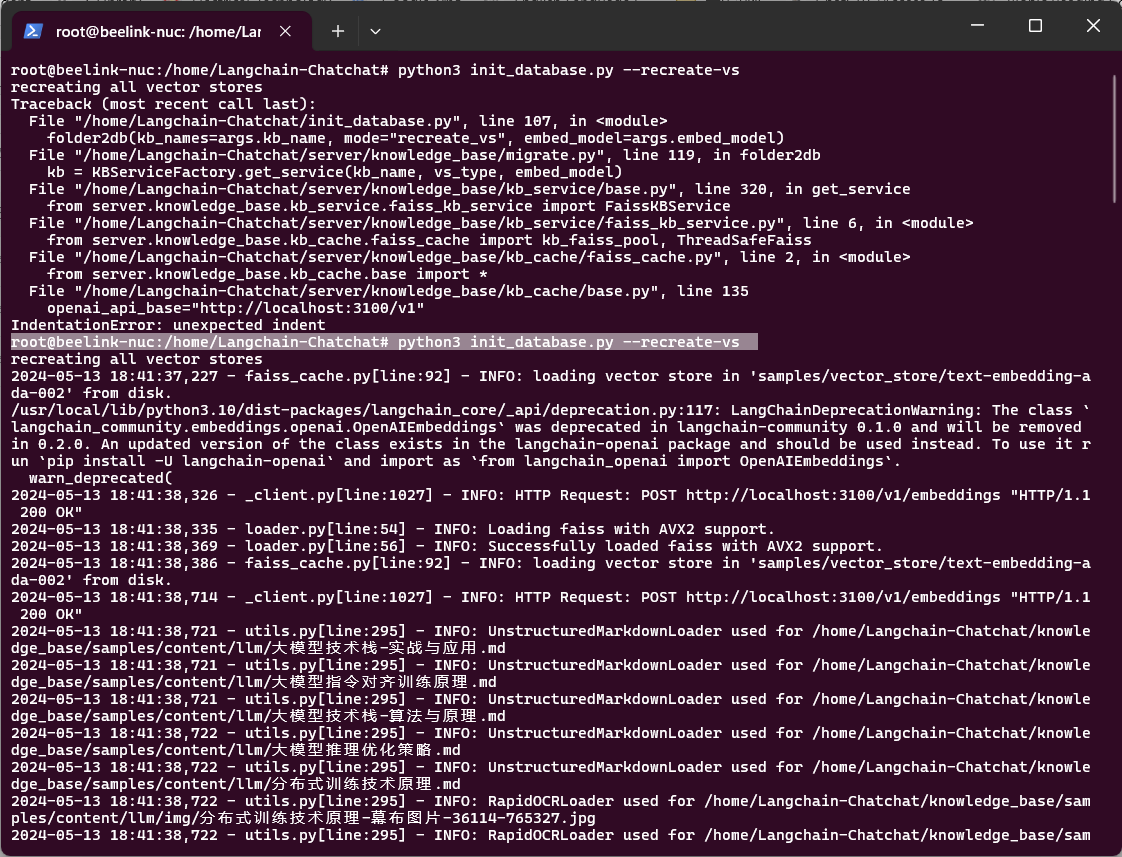The height and width of the screenshot is (857, 1122).
Task: Click the Loading faiss with AVX2 support line
Action: 631,529
